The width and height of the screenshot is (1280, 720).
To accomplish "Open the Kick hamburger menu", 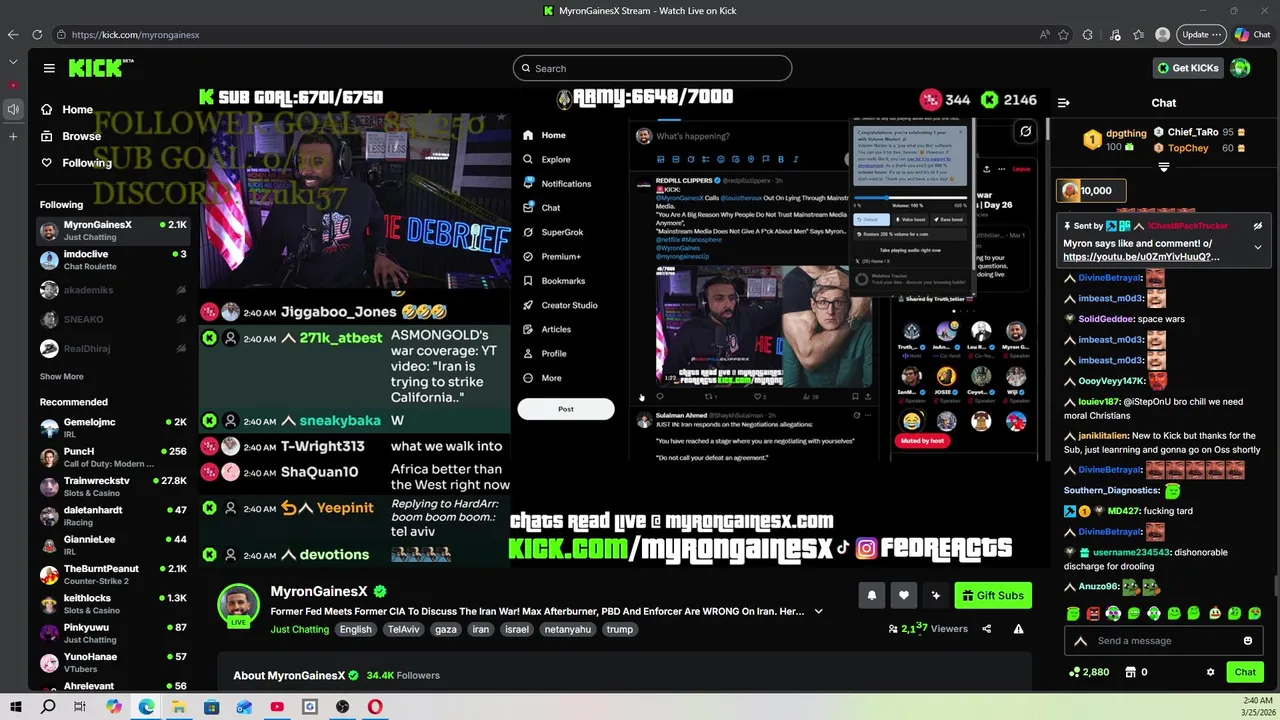I will click(x=49, y=68).
